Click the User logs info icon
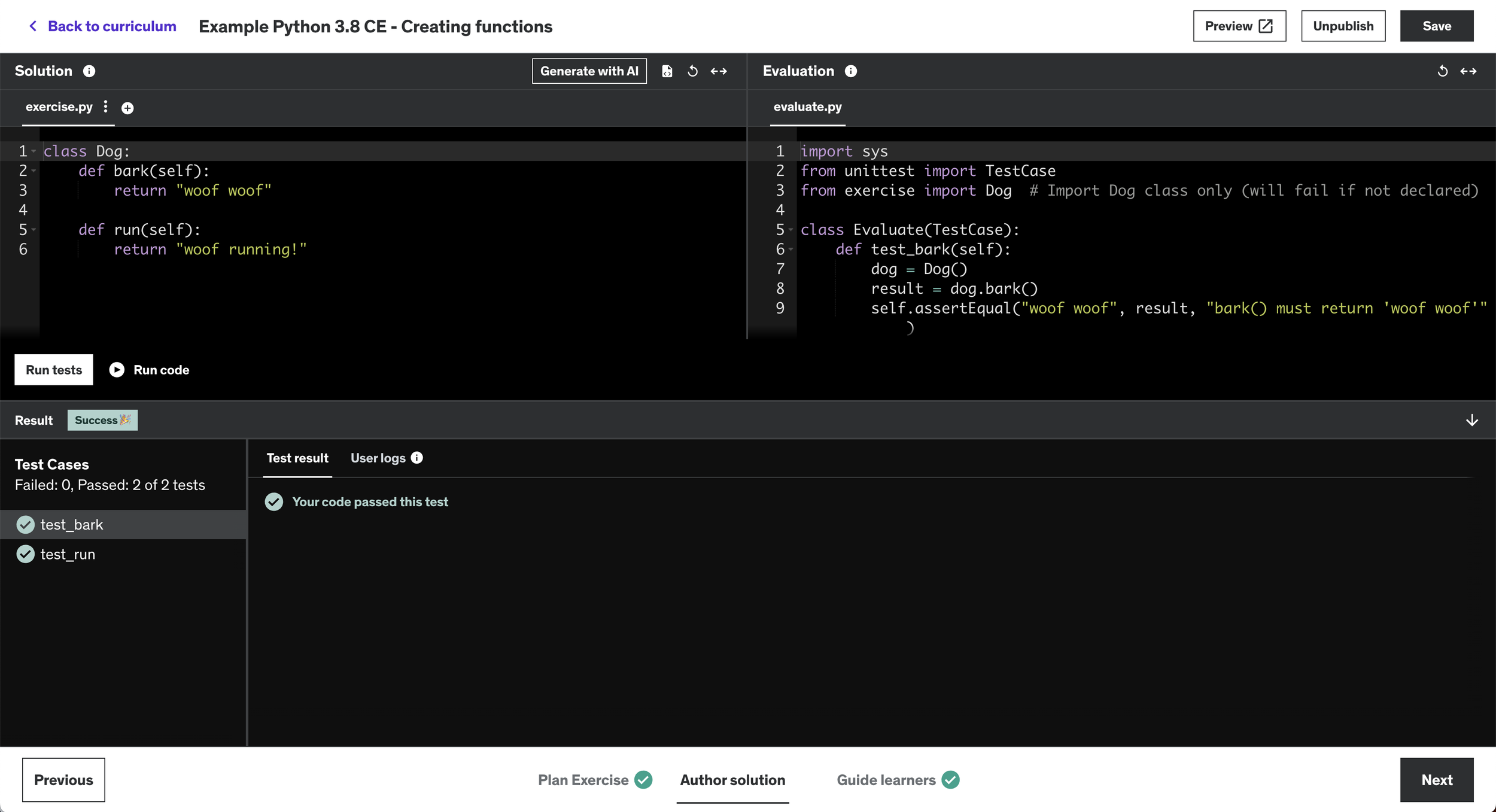The width and height of the screenshot is (1496, 812). coord(417,458)
